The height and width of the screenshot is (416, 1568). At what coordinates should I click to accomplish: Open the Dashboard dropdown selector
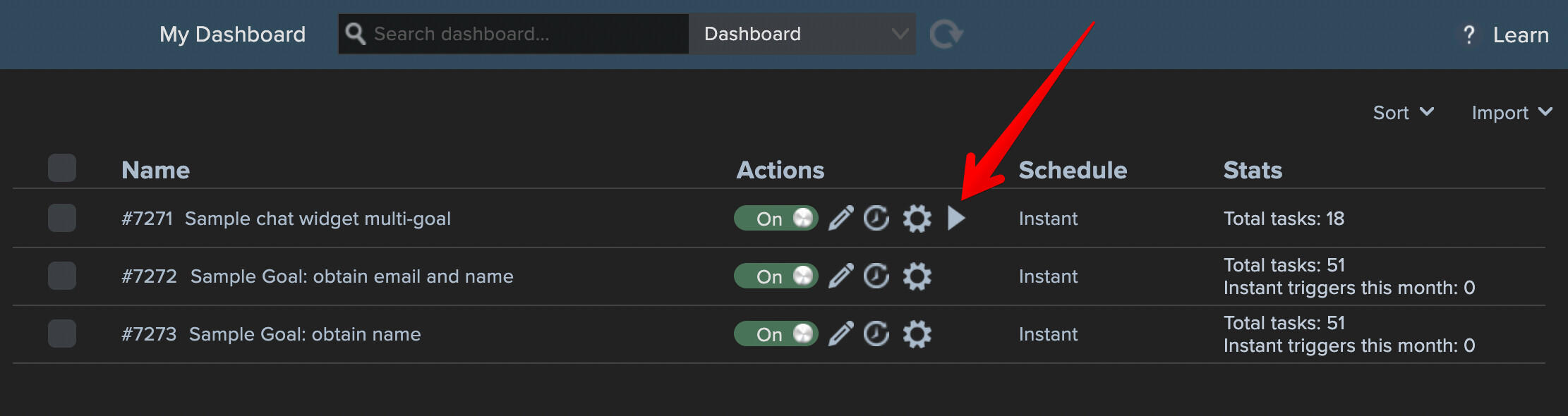tap(802, 34)
